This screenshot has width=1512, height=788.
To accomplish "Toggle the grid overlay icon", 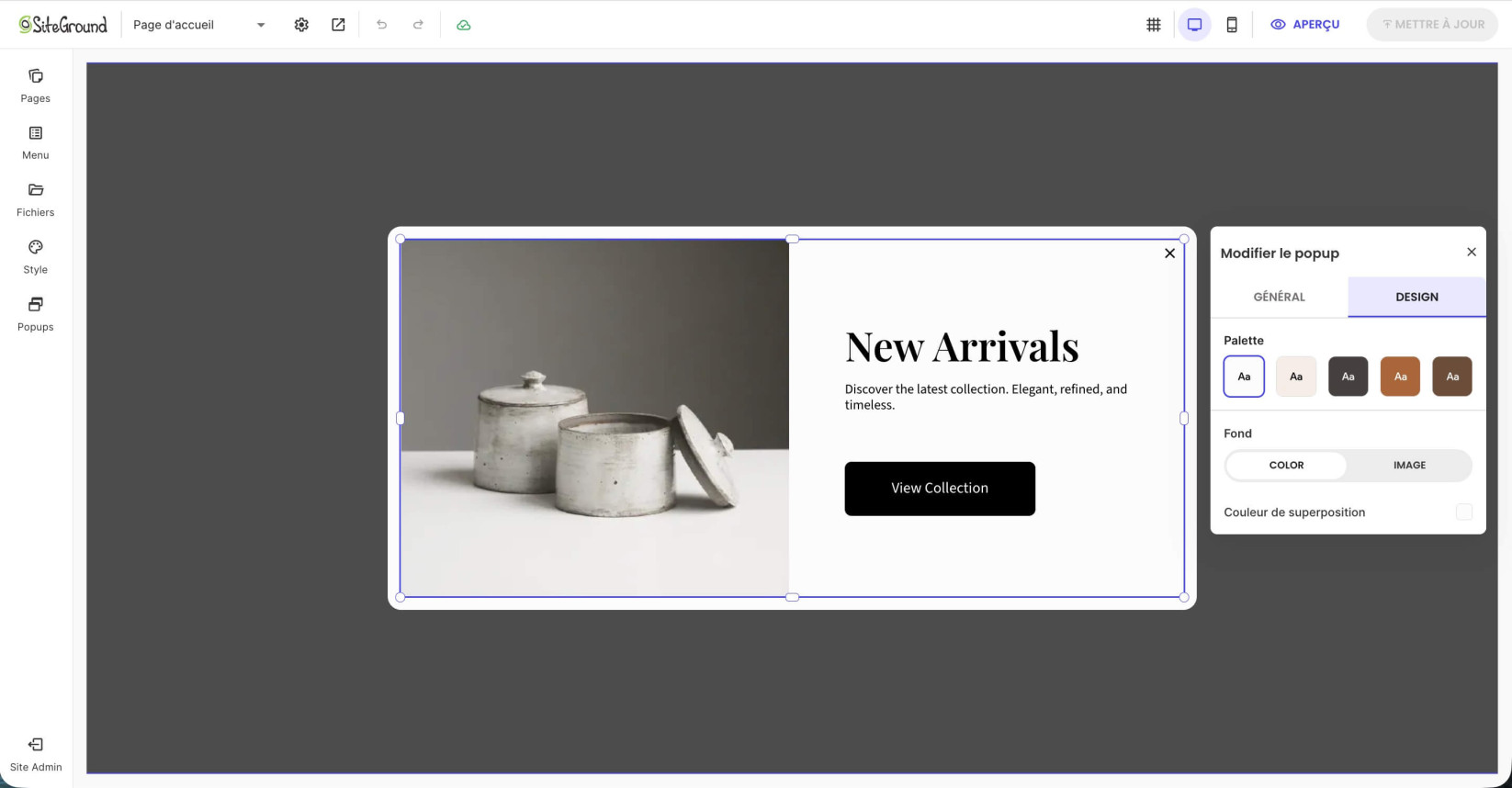I will (x=1154, y=25).
